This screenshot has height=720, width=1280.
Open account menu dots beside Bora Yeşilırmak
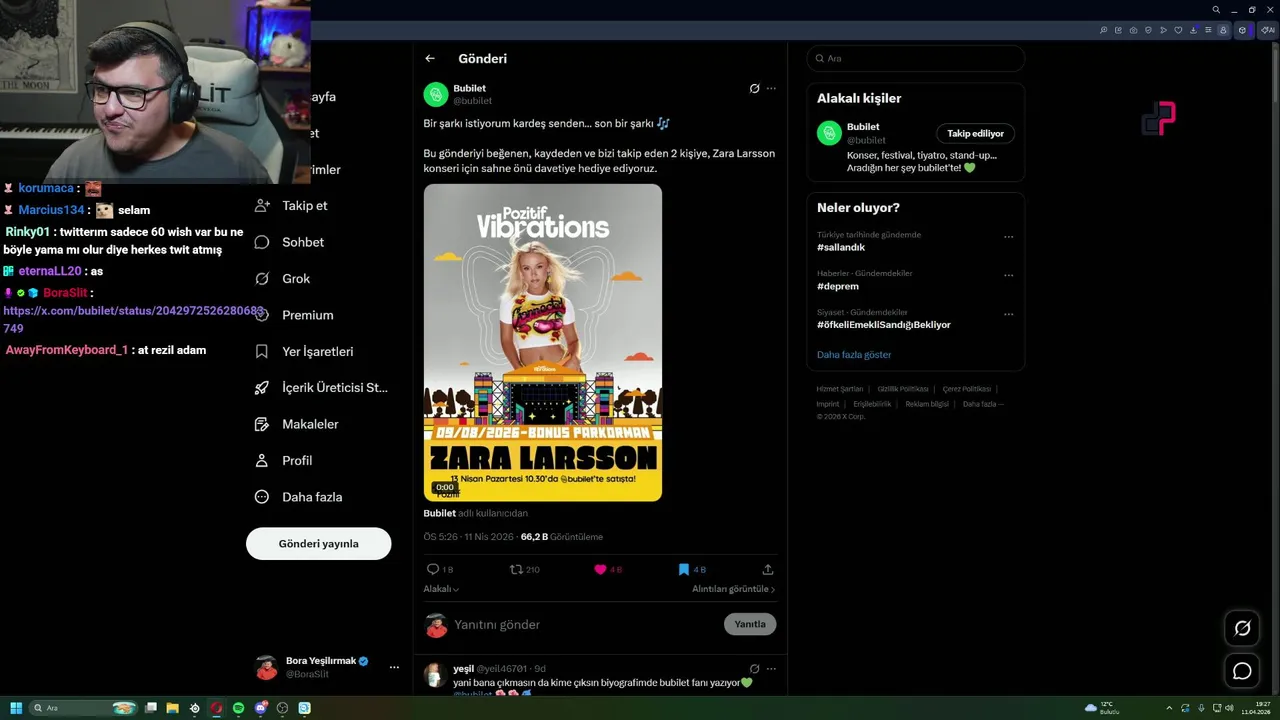[x=394, y=667]
